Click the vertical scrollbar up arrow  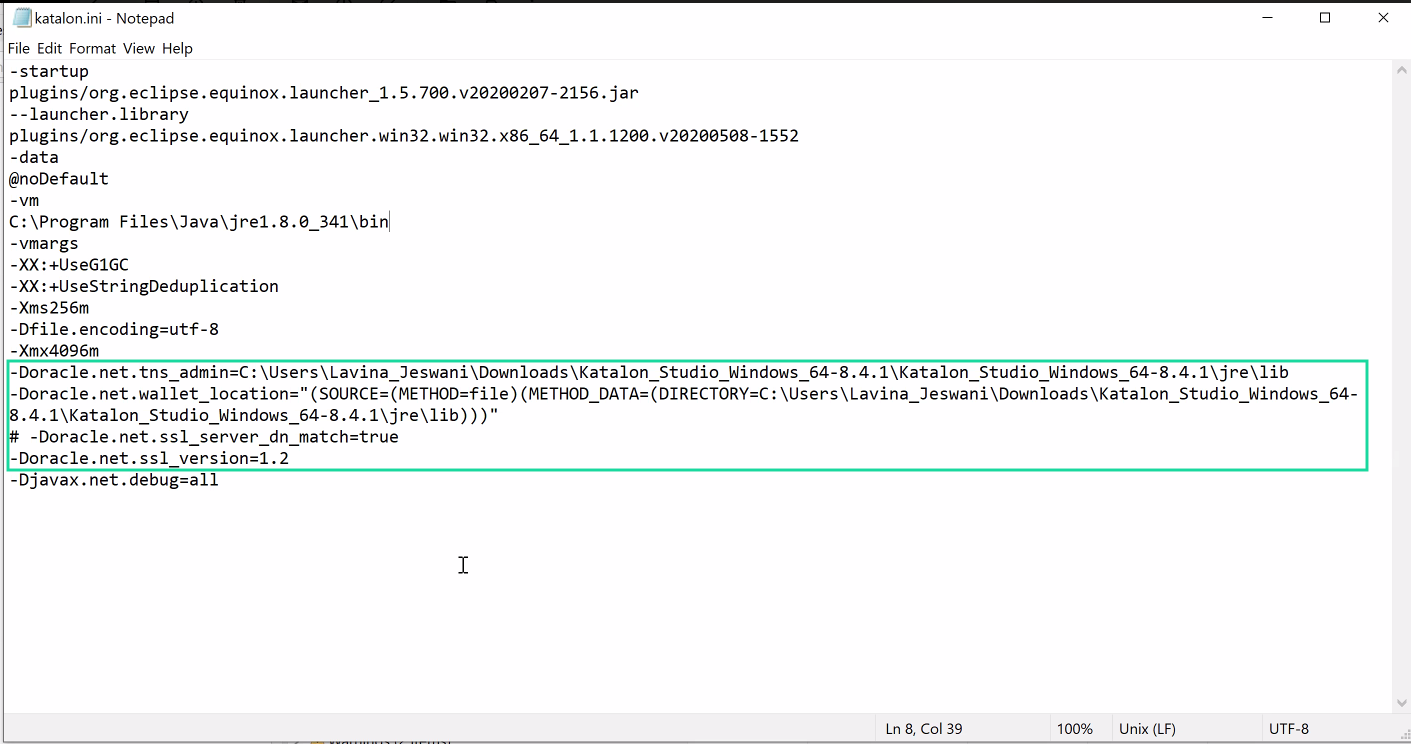pos(1401,71)
